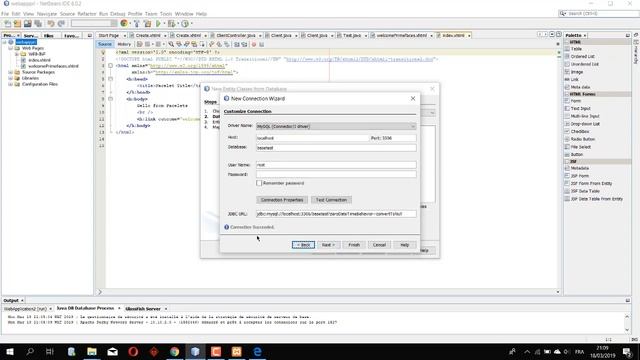640x360 pixels.
Task: Open Opera browser from the taskbar
Action: [133, 351]
